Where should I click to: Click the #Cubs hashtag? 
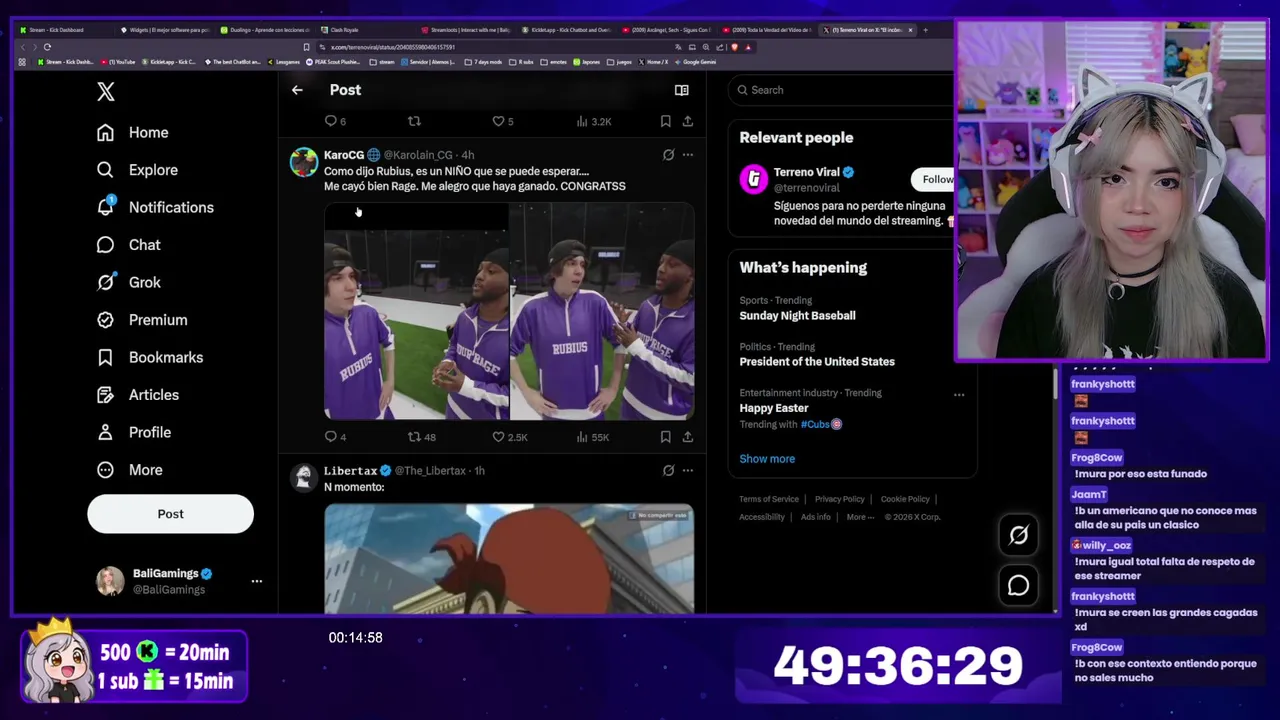click(815, 425)
